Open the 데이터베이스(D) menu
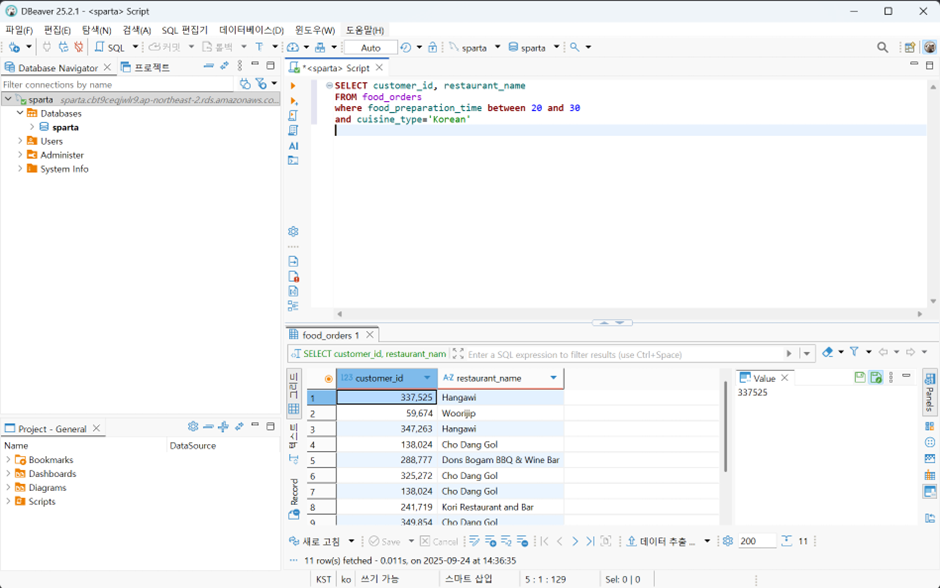 point(251,30)
